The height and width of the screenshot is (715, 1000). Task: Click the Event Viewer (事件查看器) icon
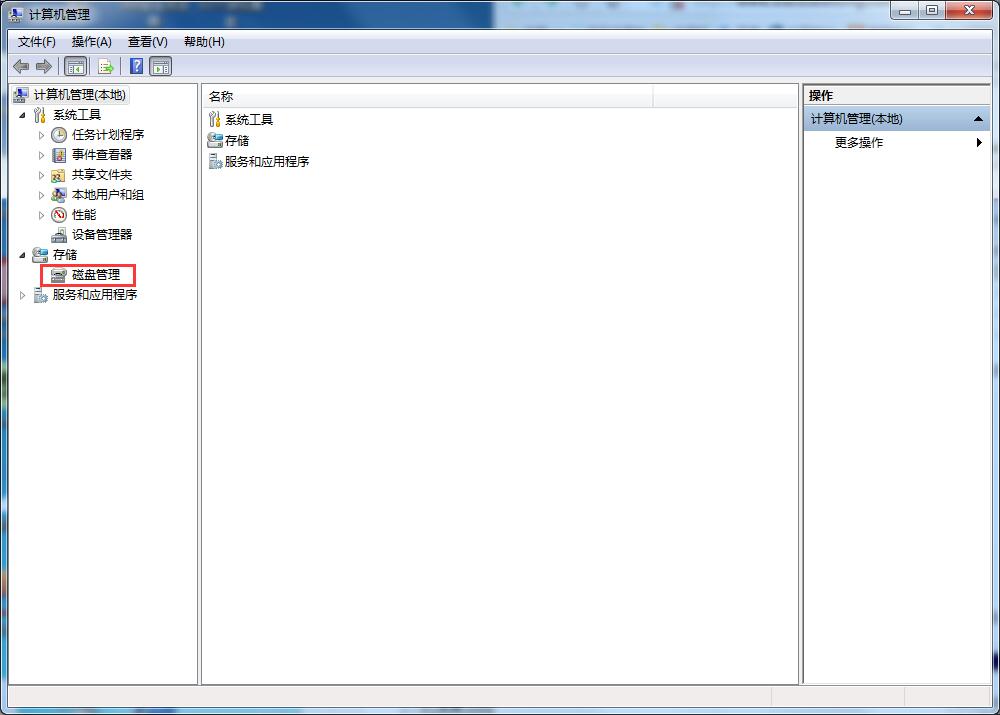(58, 154)
